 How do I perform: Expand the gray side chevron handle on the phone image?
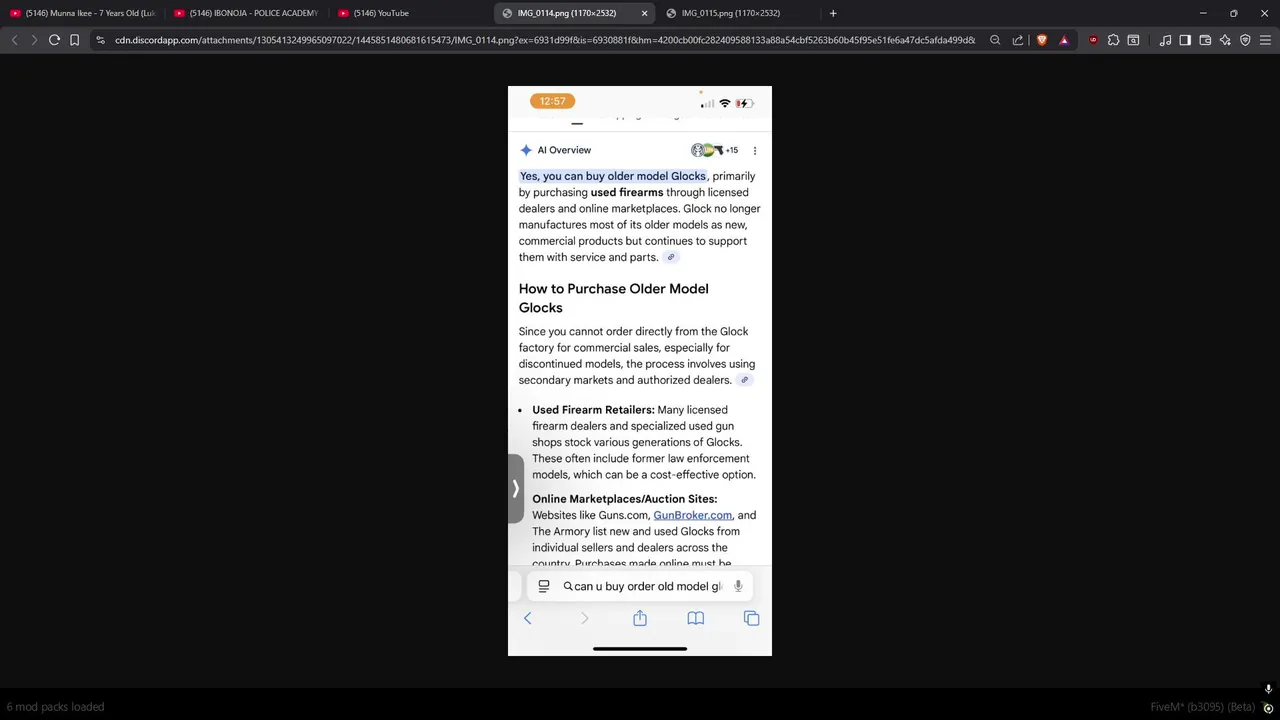point(516,489)
